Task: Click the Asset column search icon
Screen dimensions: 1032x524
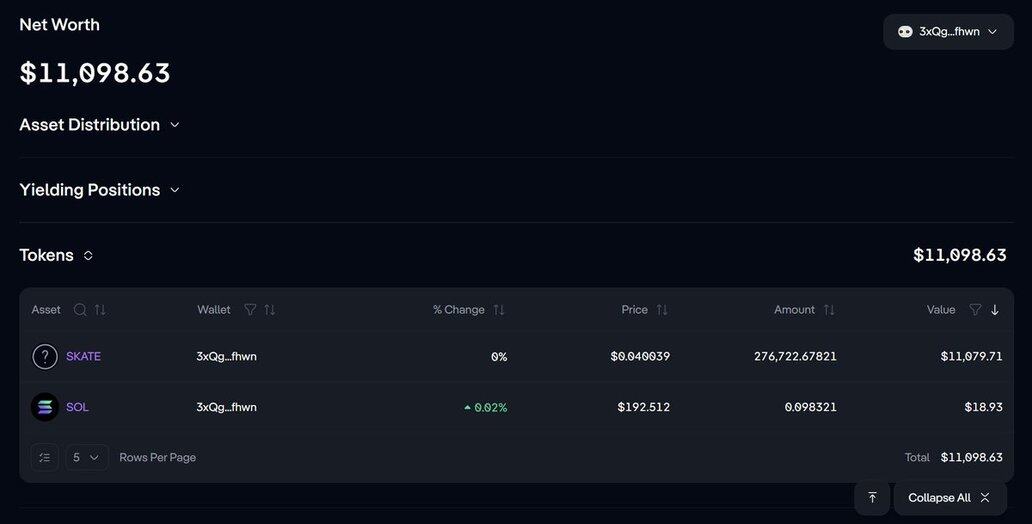Action: (x=80, y=310)
